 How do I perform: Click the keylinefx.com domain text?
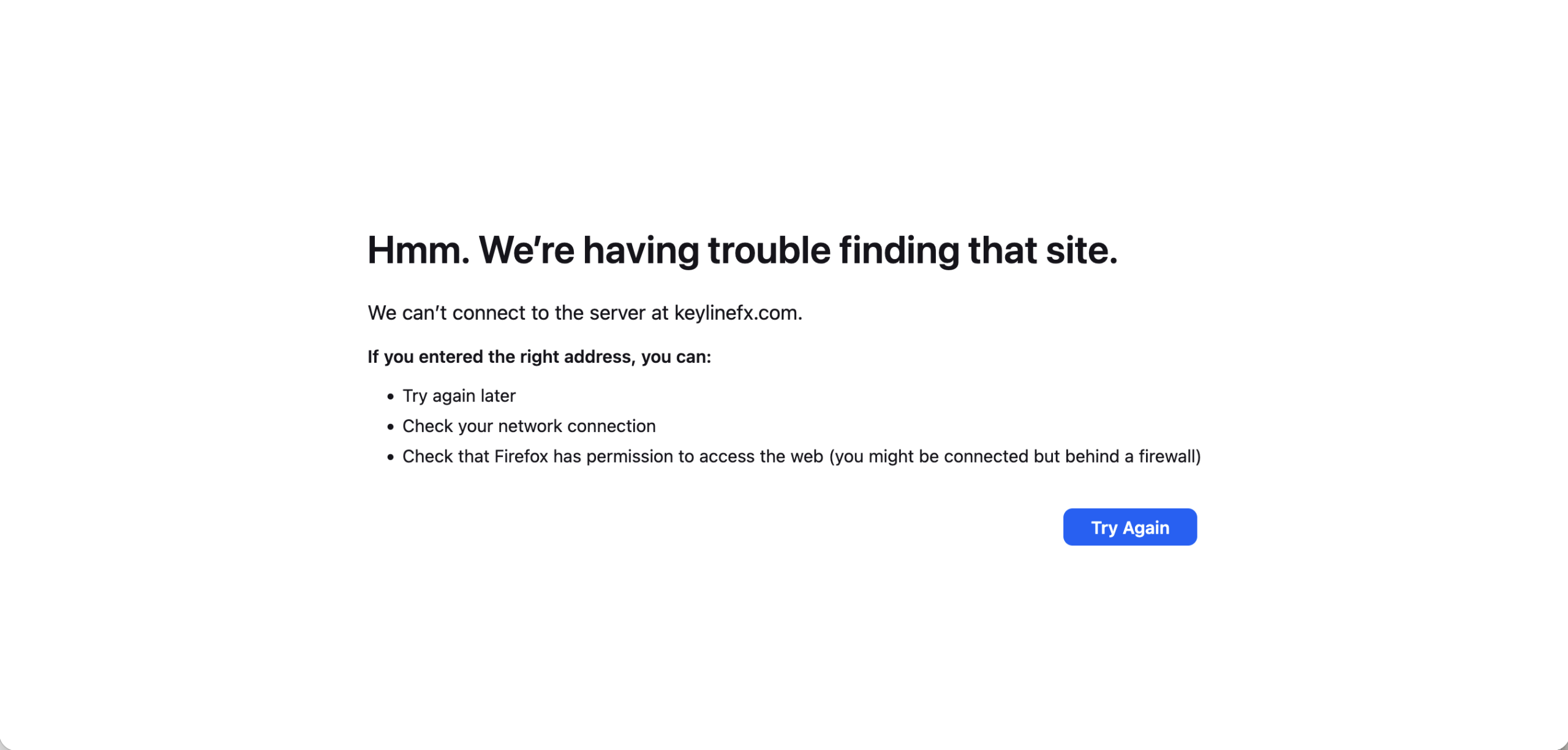pos(737,313)
